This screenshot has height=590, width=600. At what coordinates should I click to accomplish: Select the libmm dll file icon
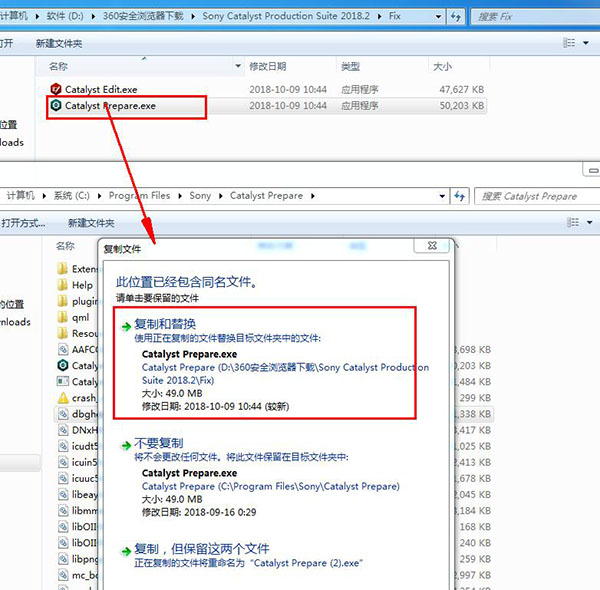(x=63, y=510)
